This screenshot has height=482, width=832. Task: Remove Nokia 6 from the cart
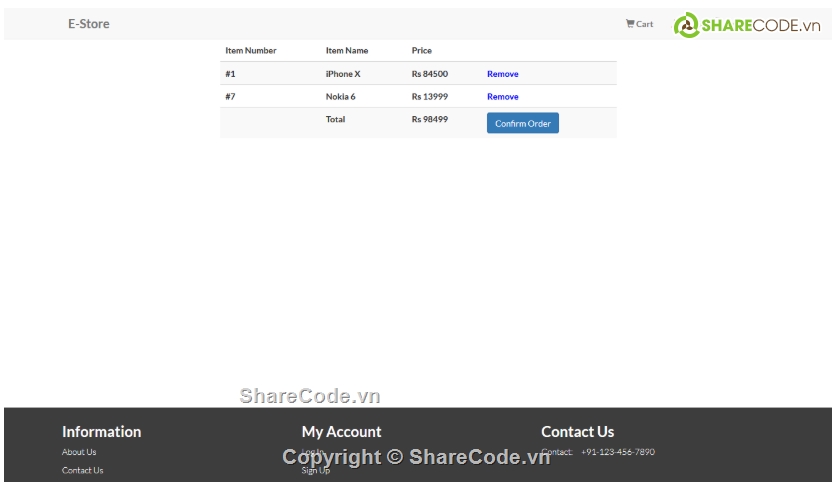[x=502, y=97]
